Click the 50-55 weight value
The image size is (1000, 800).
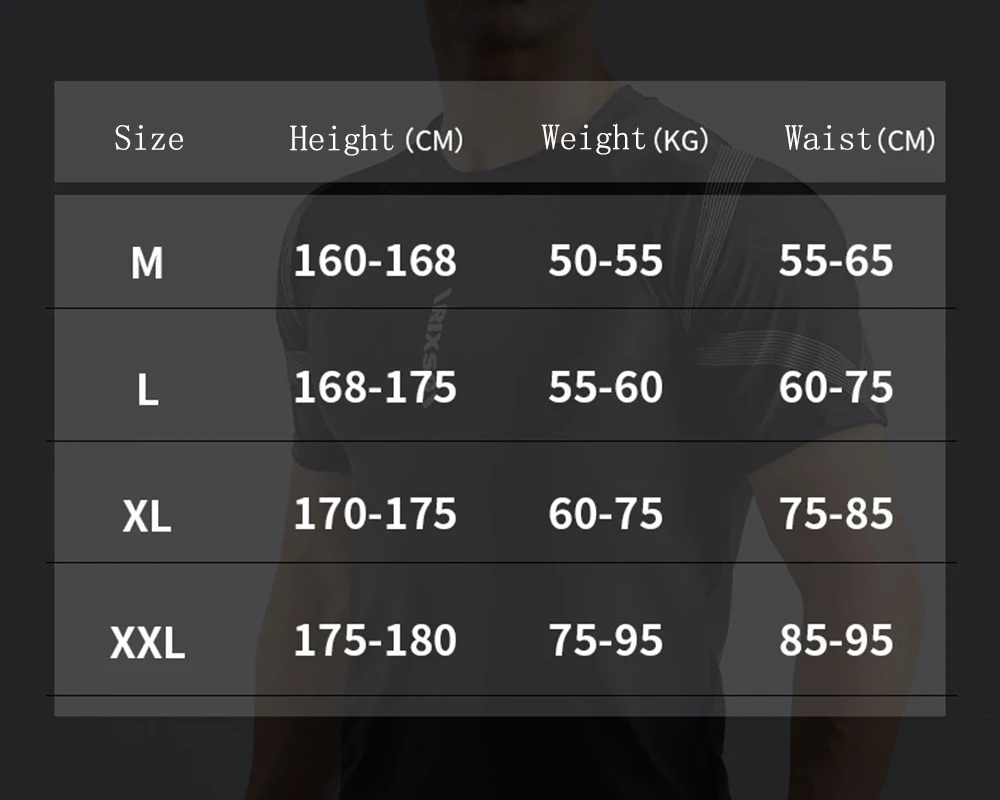point(606,260)
